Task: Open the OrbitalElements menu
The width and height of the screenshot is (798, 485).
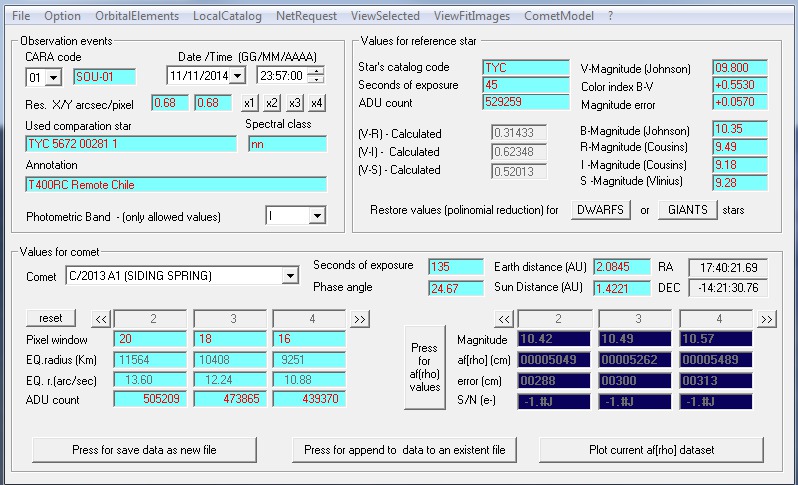Action: [x=137, y=16]
